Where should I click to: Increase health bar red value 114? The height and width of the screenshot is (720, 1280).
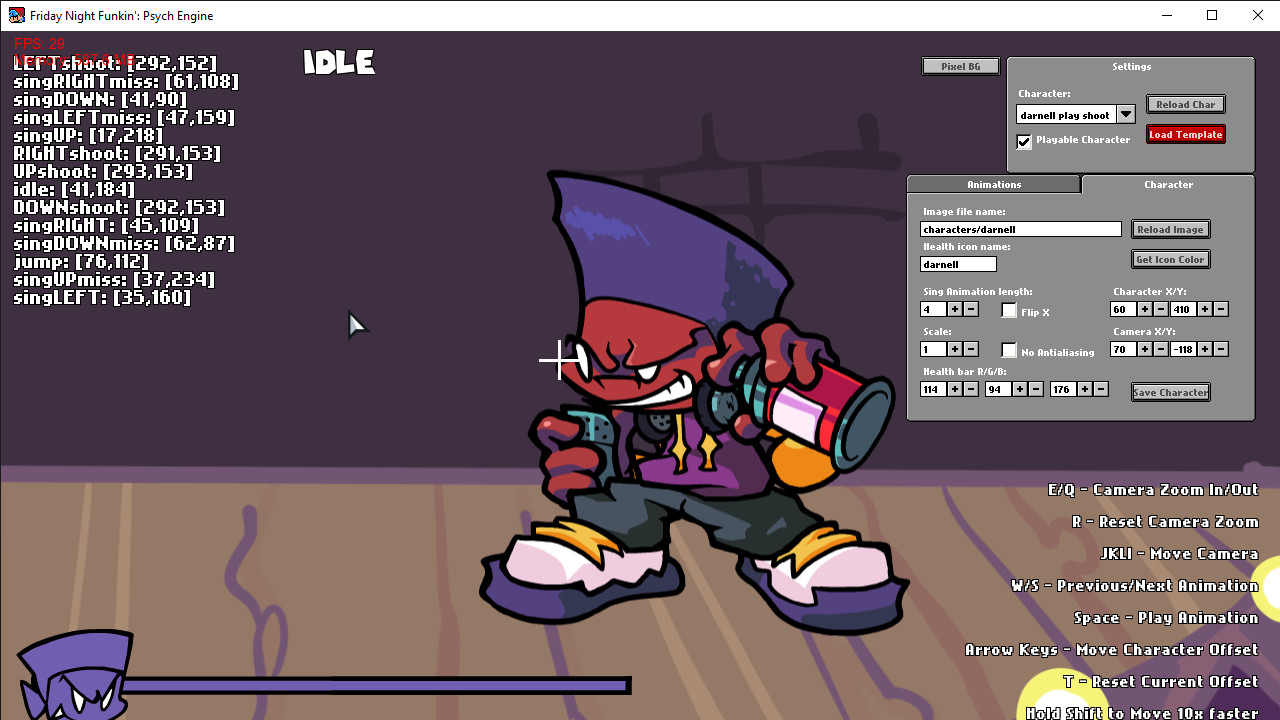(955, 389)
